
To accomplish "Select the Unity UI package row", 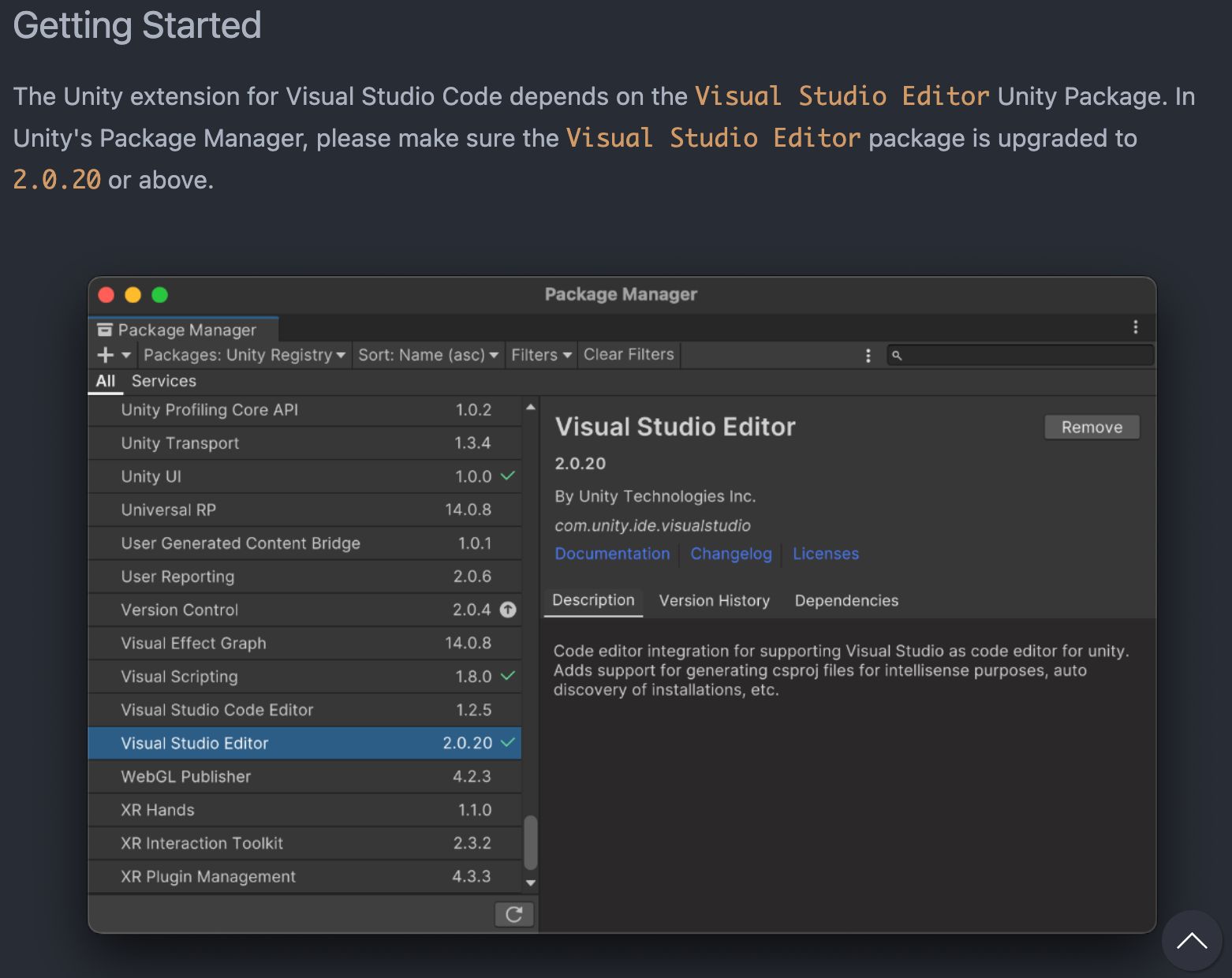I will tap(305, 476).
